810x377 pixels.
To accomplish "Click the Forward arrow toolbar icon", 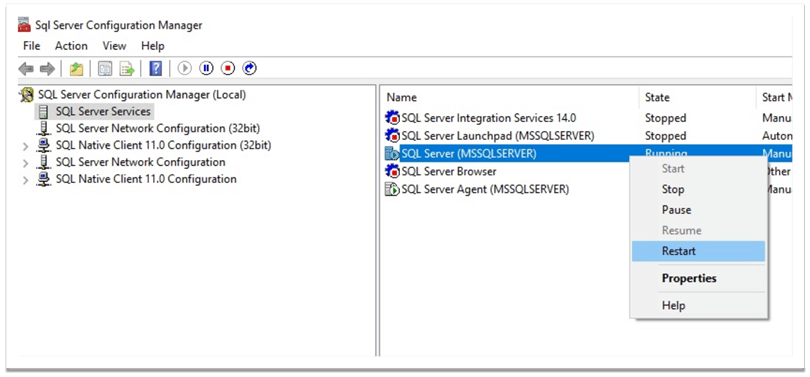I will (x=47, y=68).
